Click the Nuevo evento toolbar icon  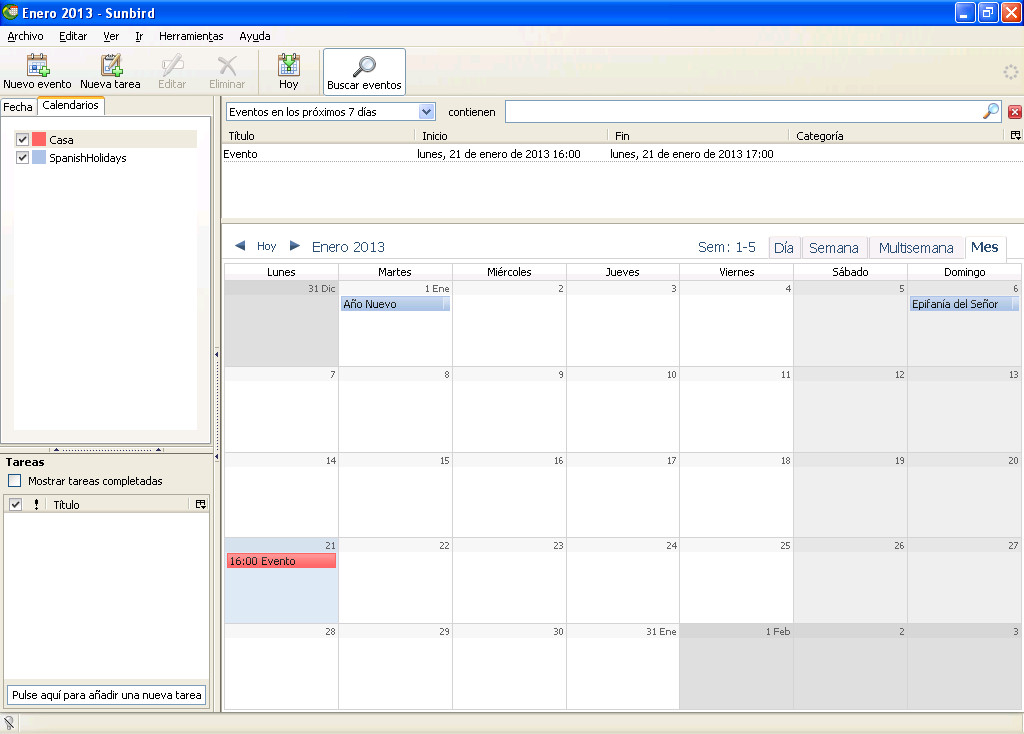click(x=37, y=66)
